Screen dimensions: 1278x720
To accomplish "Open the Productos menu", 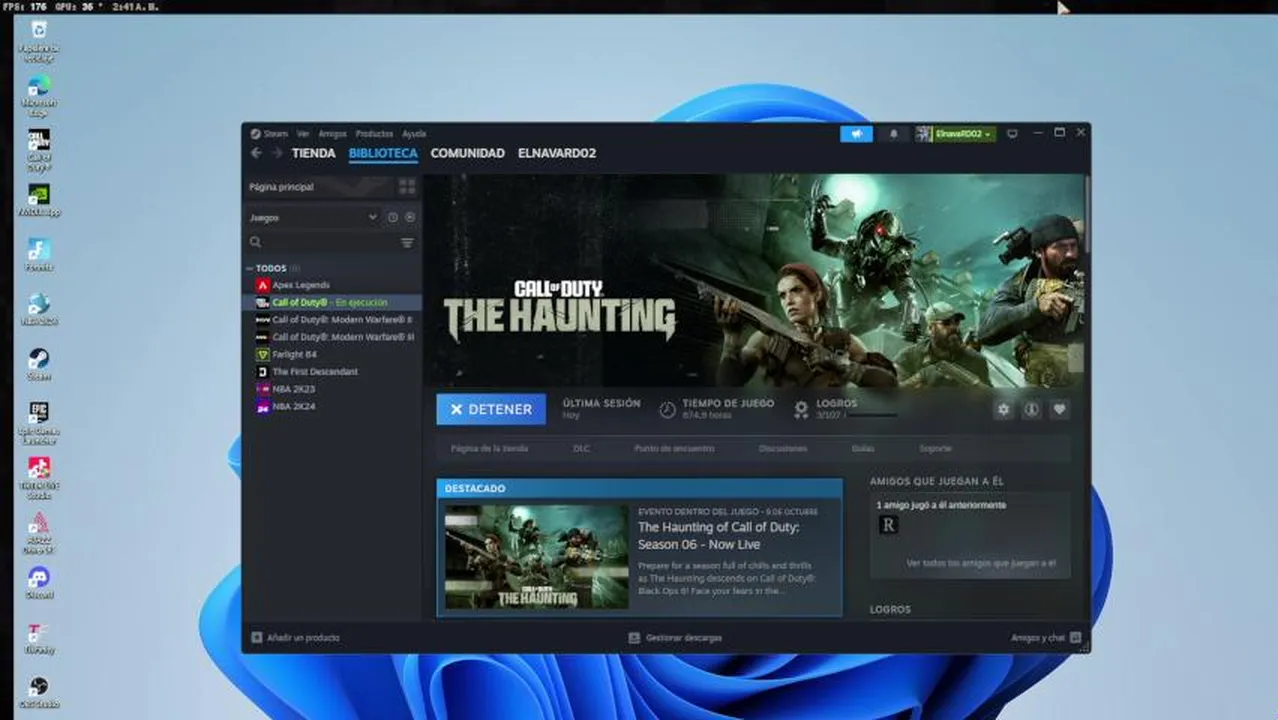I will coord(375,134).
